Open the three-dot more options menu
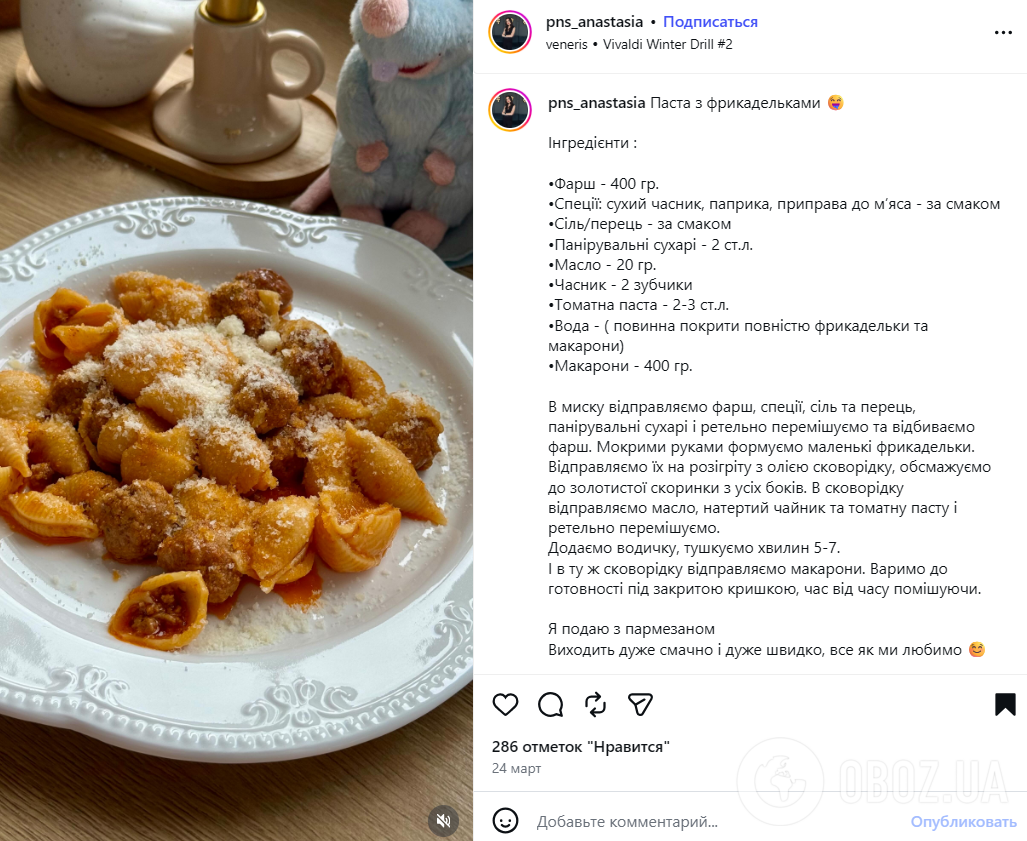This screenshot has width=1027, height=841. [x=1003, y=33]
